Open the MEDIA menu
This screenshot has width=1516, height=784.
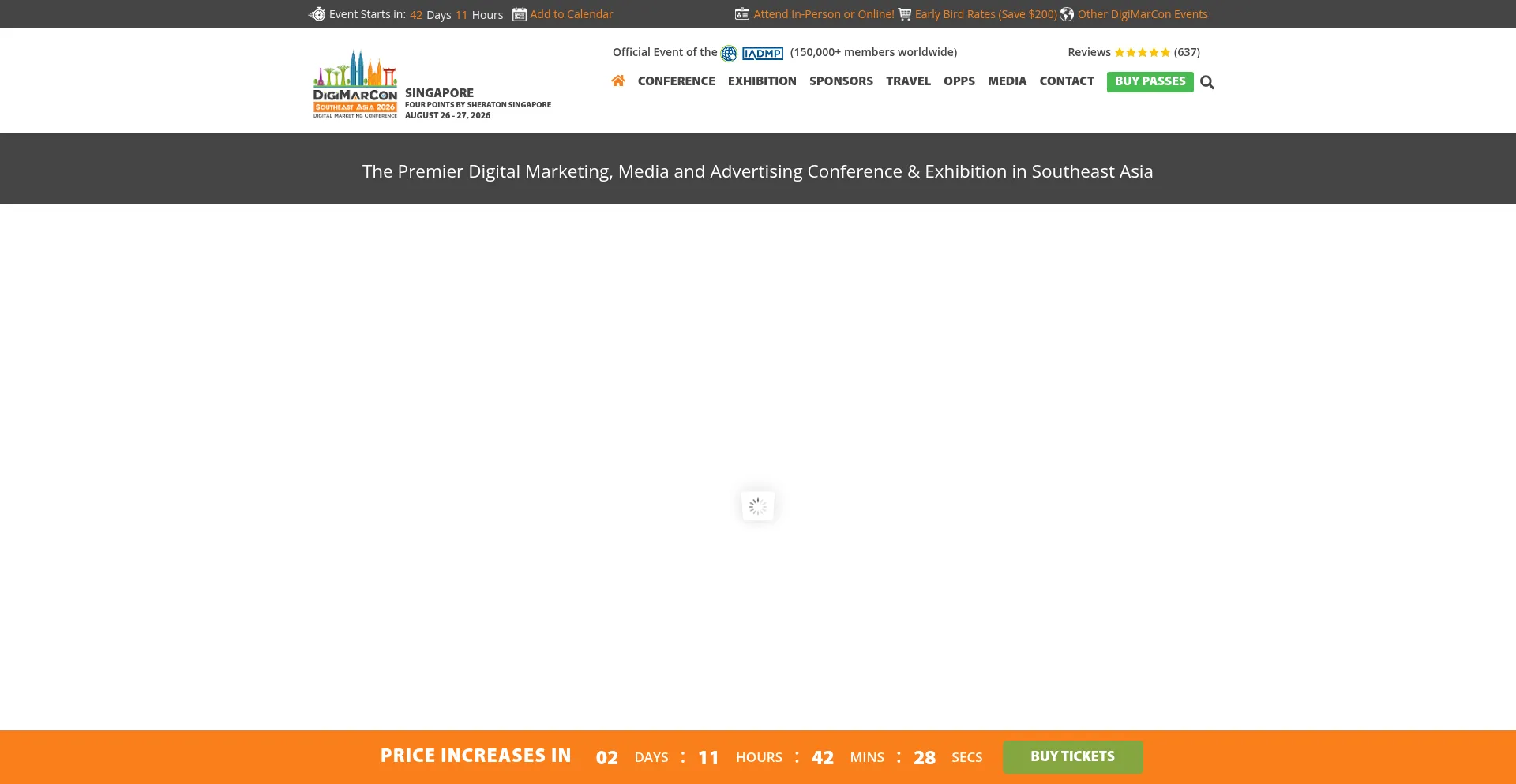[1008, 81]
